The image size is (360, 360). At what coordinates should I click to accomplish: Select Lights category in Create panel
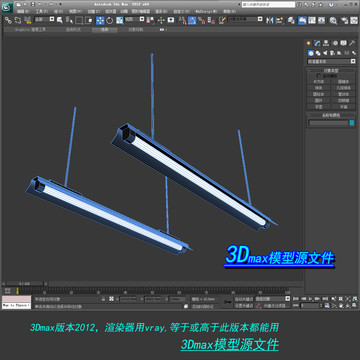point(325,53)
